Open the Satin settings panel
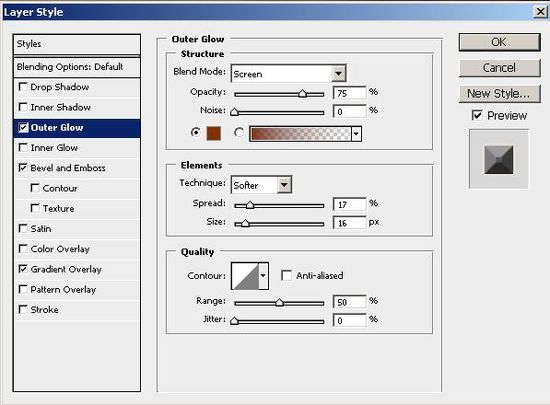 (41, 229)
